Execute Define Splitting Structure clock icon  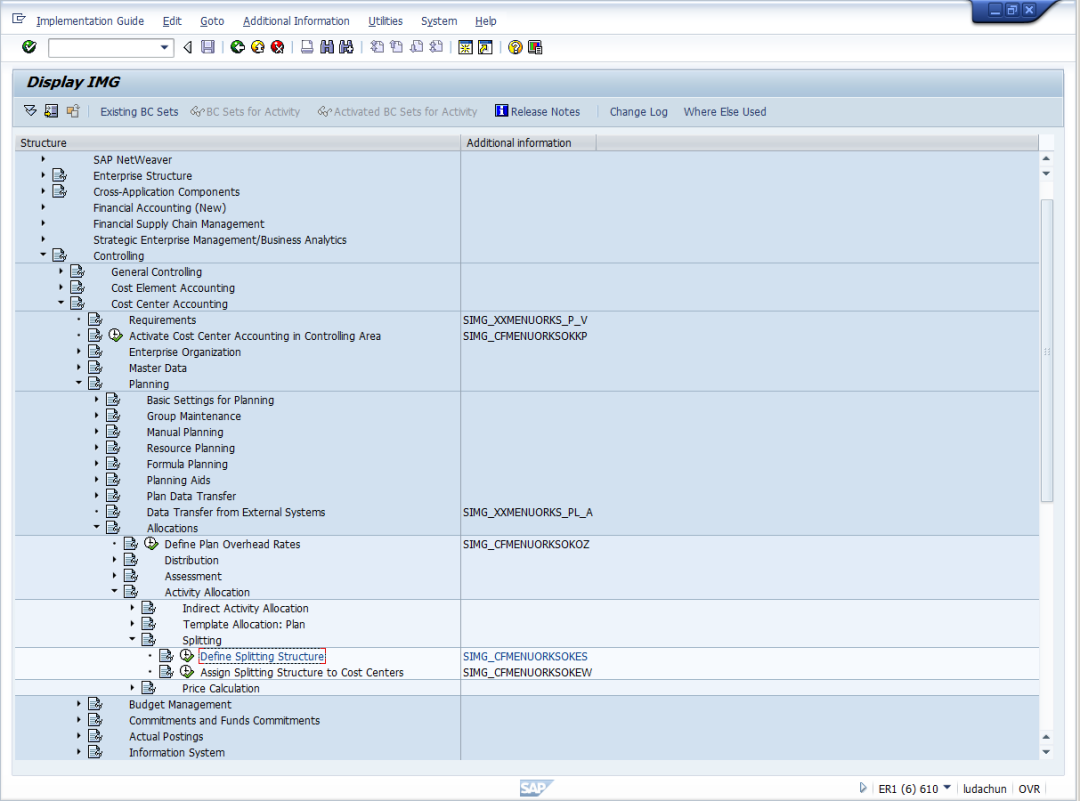point(187,656)
